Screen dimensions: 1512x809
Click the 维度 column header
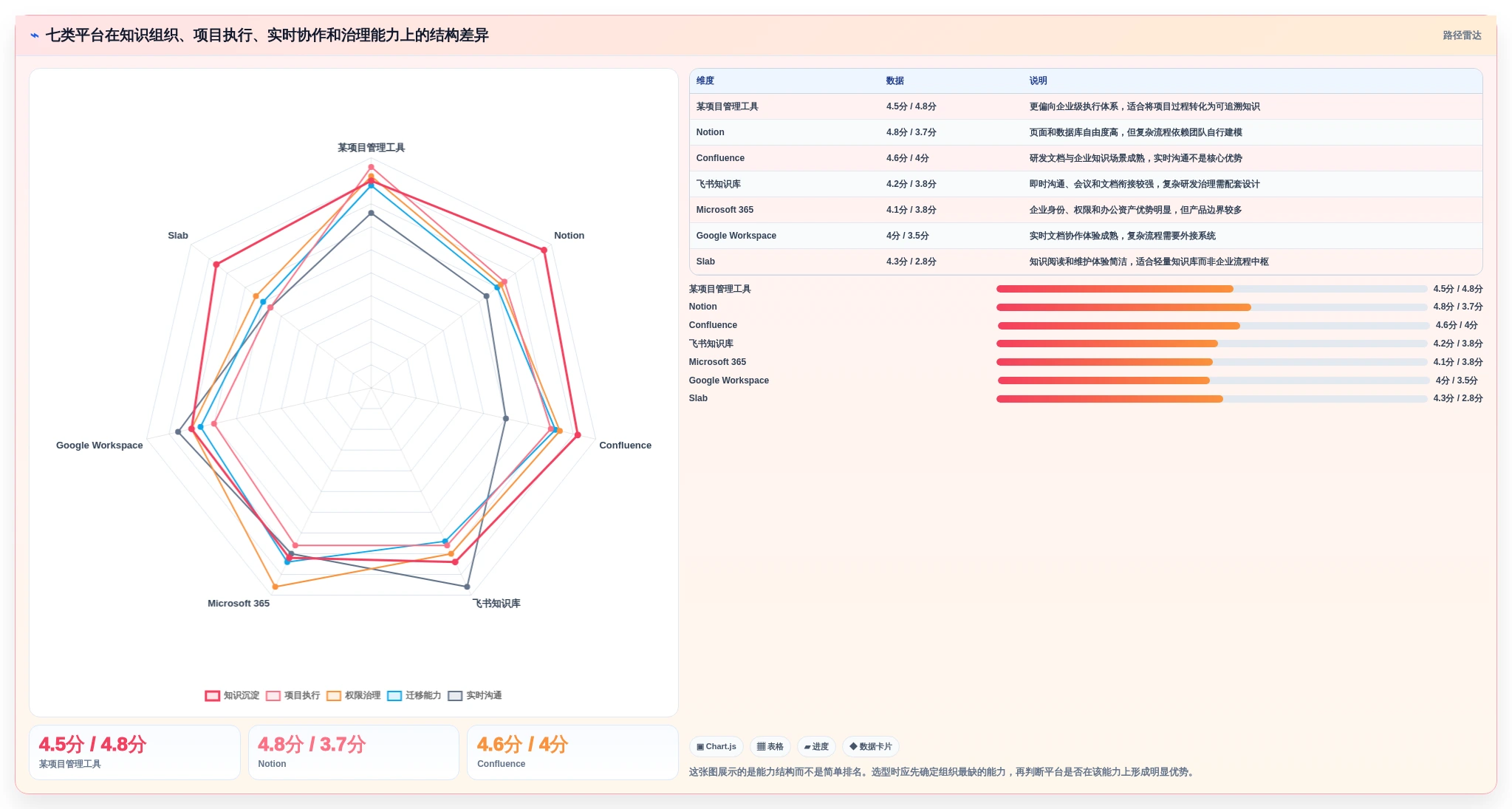[705, 81]
